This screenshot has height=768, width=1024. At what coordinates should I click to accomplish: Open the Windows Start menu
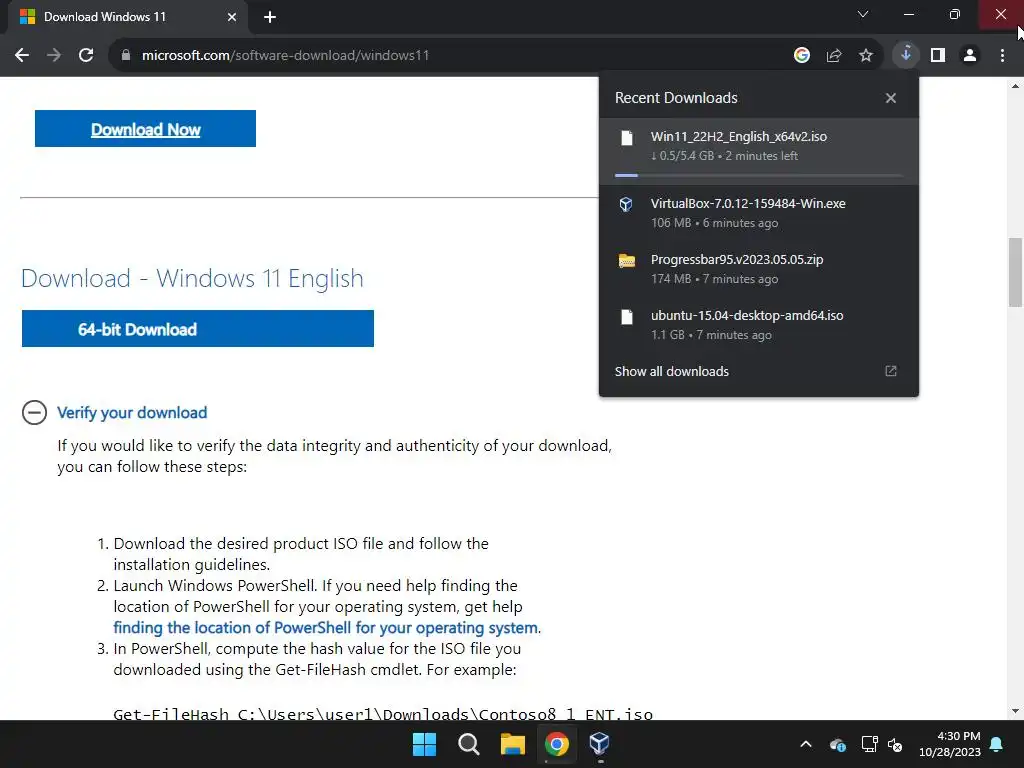(x=424, y=744)
